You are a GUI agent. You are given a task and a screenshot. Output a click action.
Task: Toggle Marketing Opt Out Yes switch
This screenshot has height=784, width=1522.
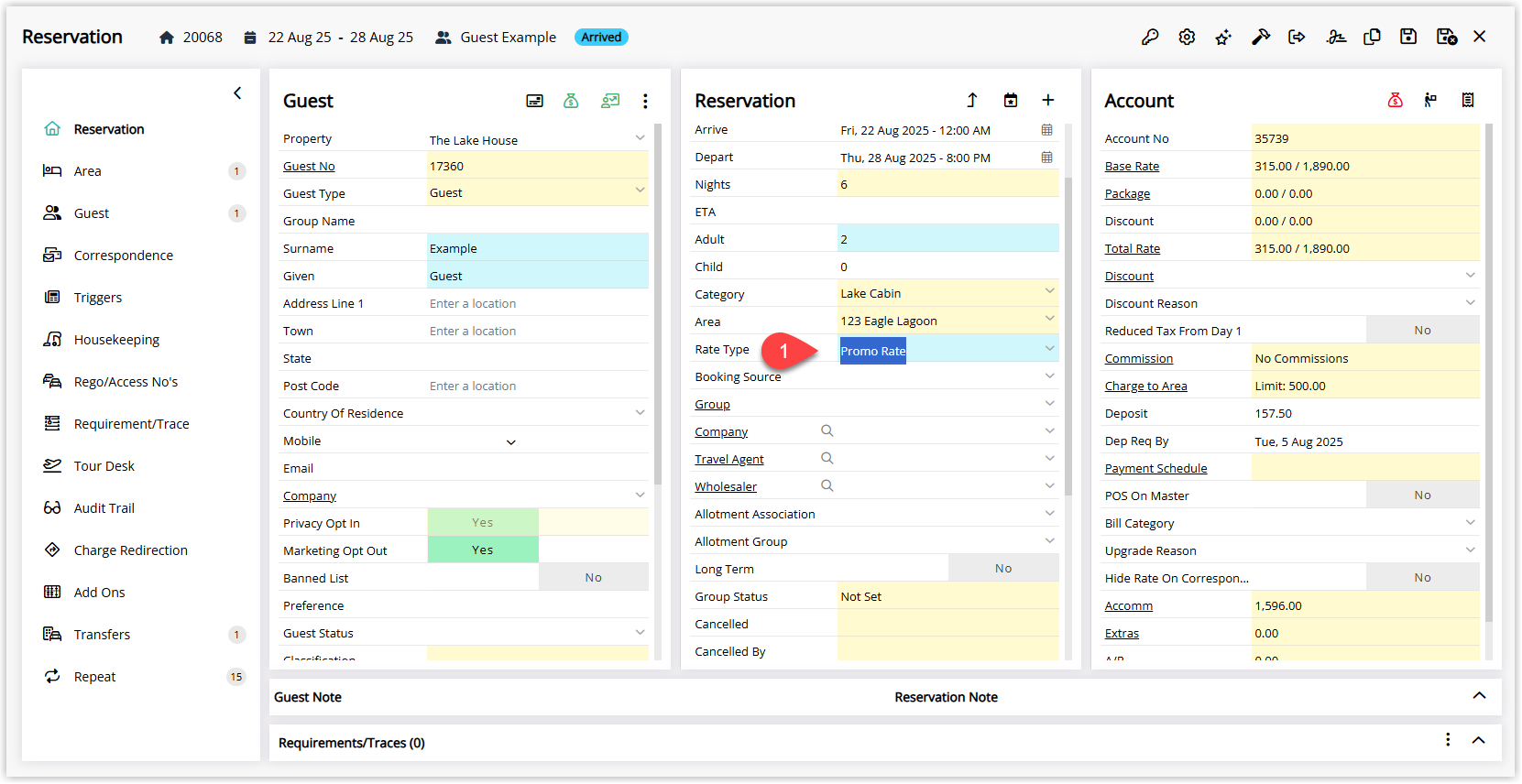point(483,550)
